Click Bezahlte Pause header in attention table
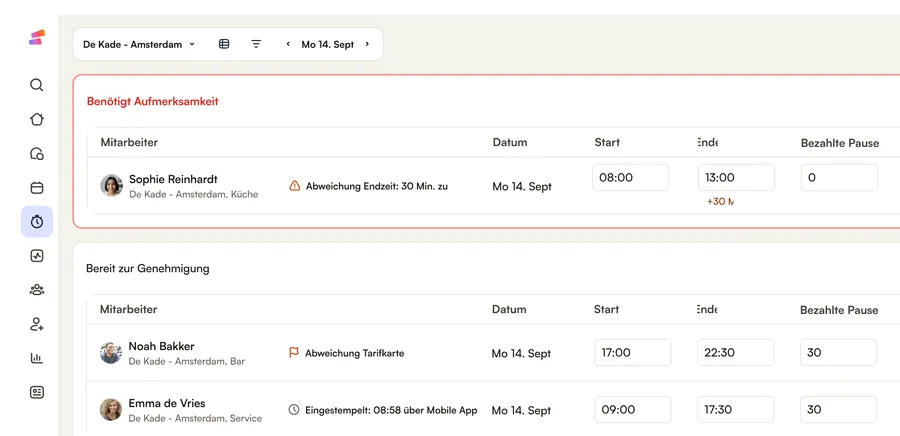Viewport: 900px width, 436px height. click(x=840, y=143)
